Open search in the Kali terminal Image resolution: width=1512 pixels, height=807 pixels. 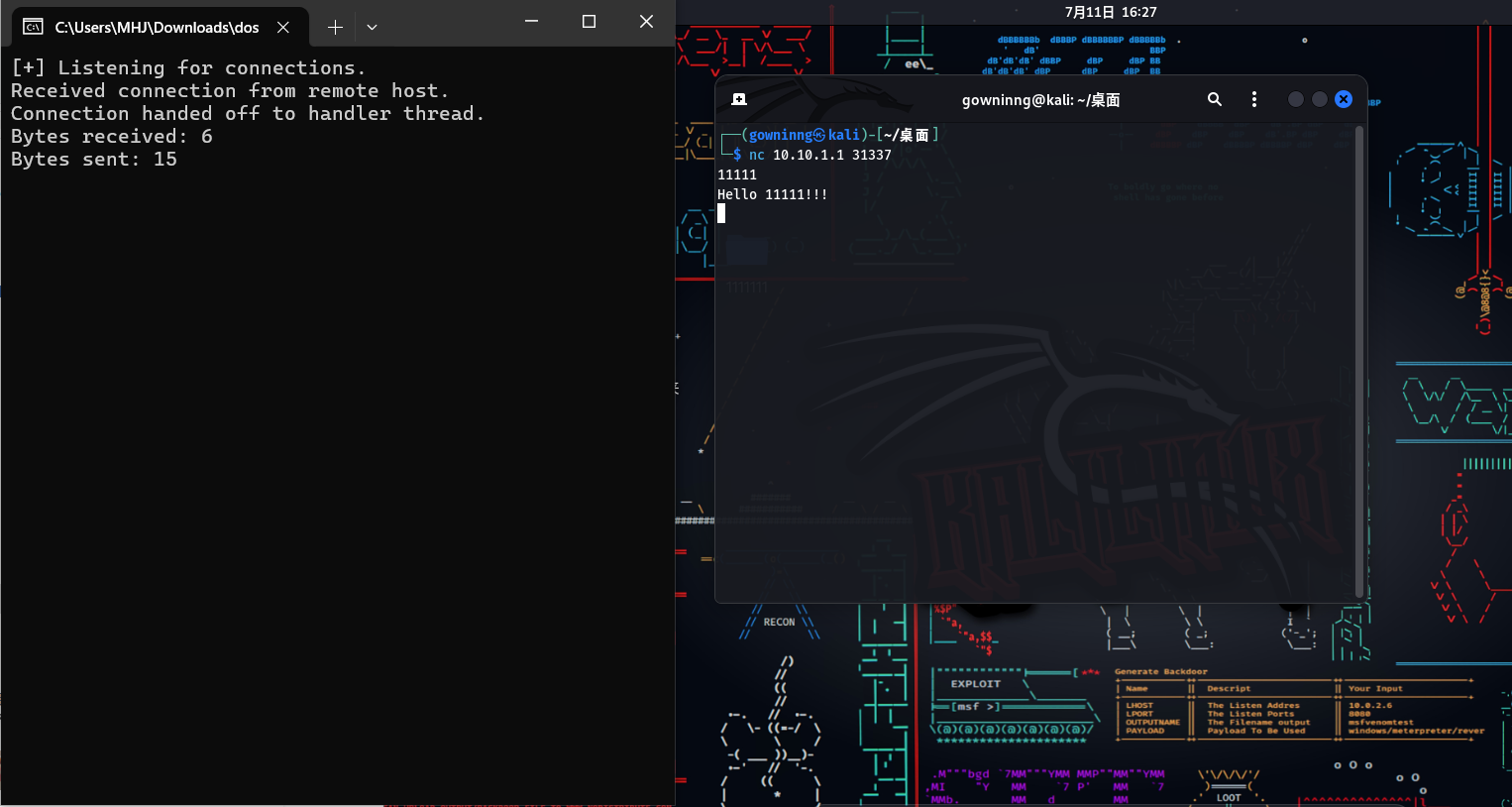1215,99
